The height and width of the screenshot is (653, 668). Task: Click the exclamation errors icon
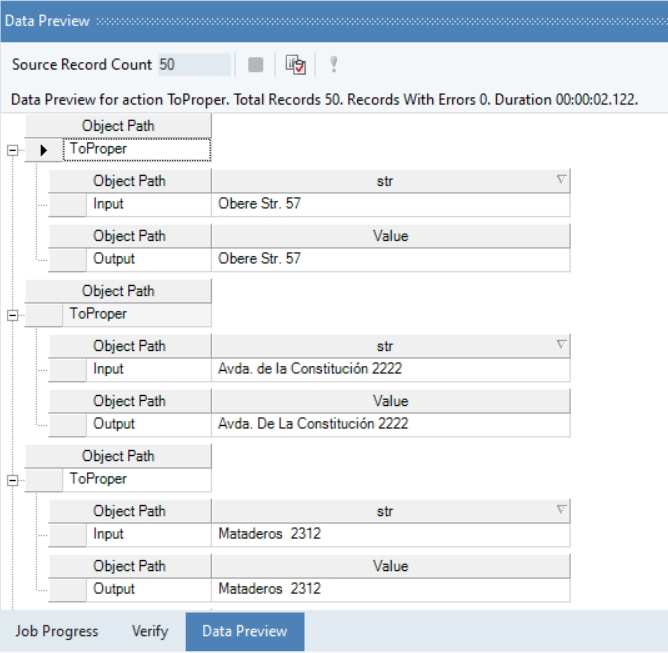pos(333,65)
